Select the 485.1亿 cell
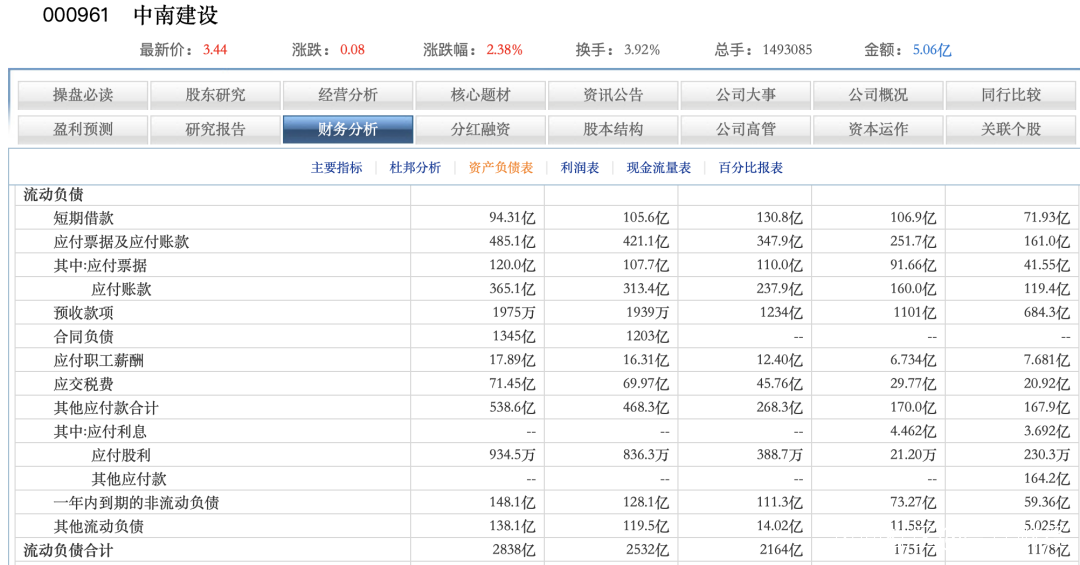Viewport: 1080px width, 565px height. point(512,242)
